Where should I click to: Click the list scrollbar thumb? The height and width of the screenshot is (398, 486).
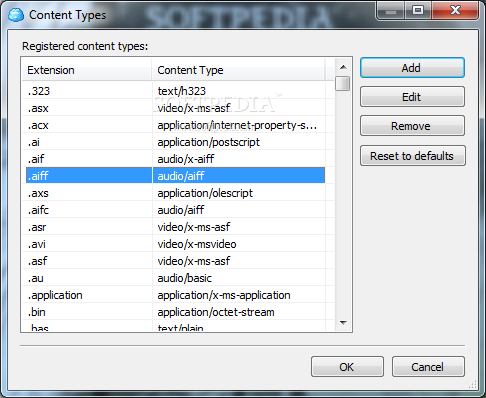tap(343, 83)
